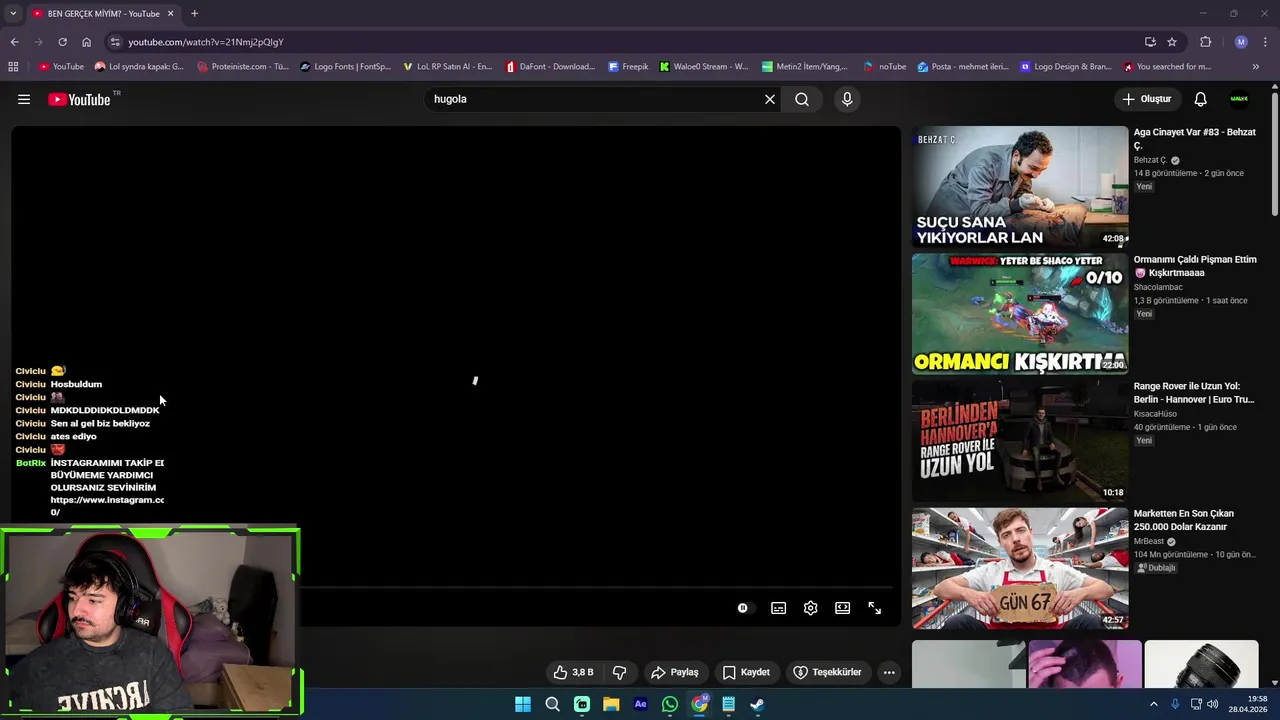Click the page vertical scrollbar

click(1274, 155)
